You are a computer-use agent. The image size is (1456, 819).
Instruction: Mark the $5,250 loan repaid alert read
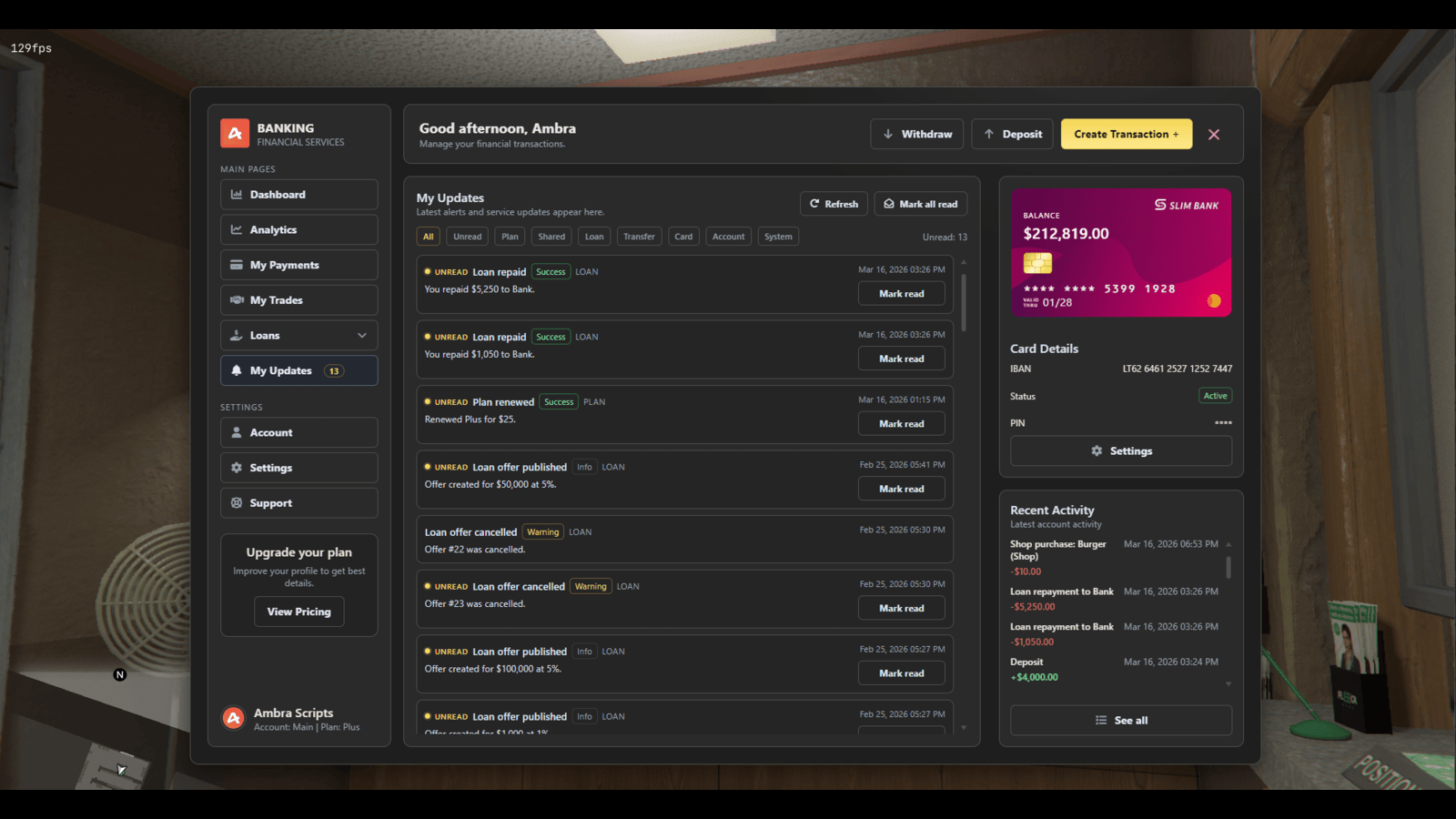point(901,294)
